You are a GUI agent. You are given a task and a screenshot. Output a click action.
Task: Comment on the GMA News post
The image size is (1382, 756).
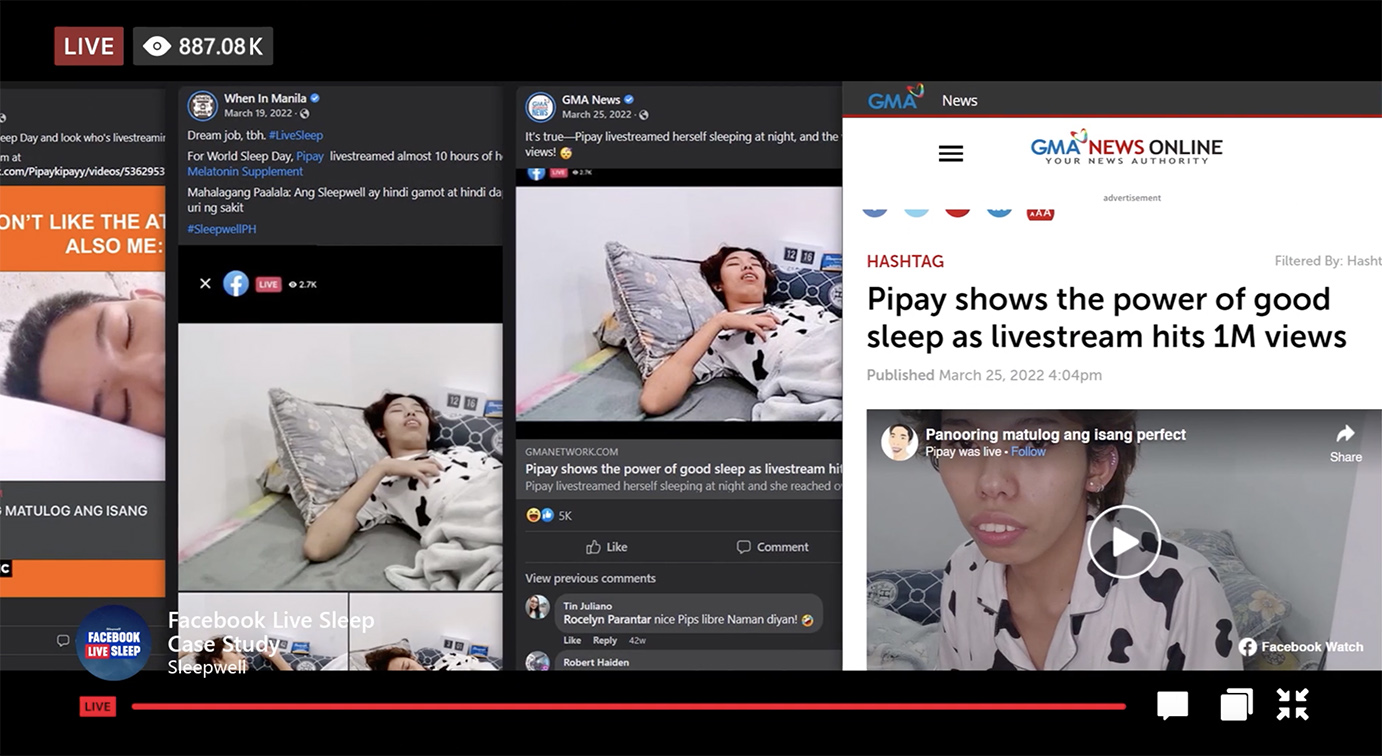pos(773,547)
